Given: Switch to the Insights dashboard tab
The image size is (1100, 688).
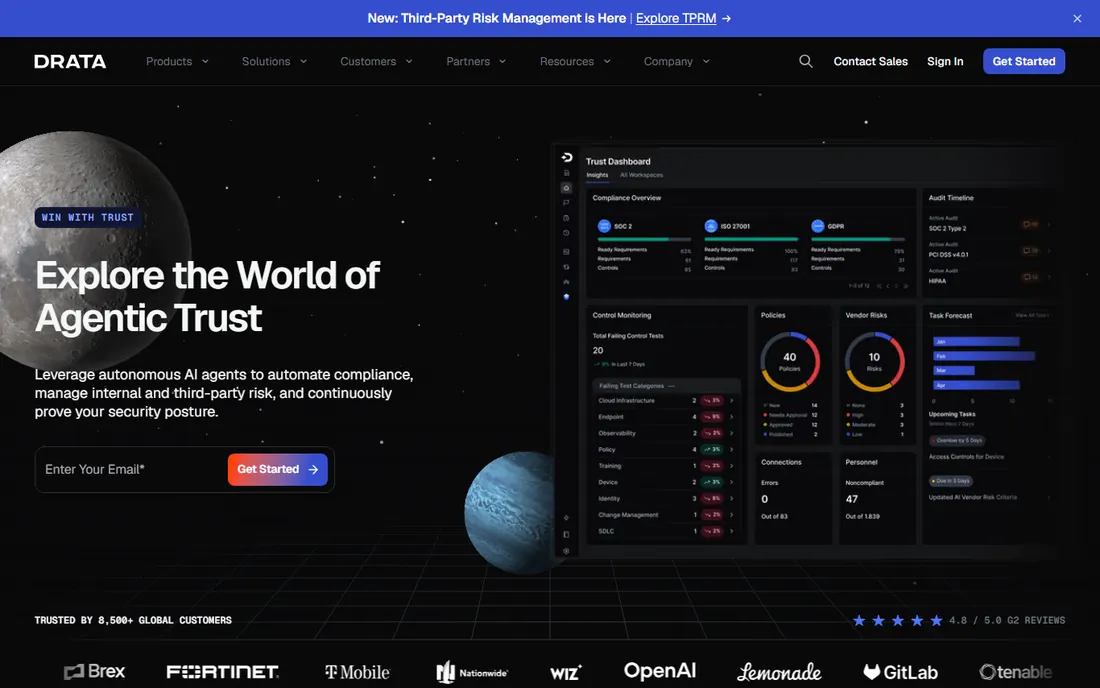Looking at the screenshot, I should (597, 175).
